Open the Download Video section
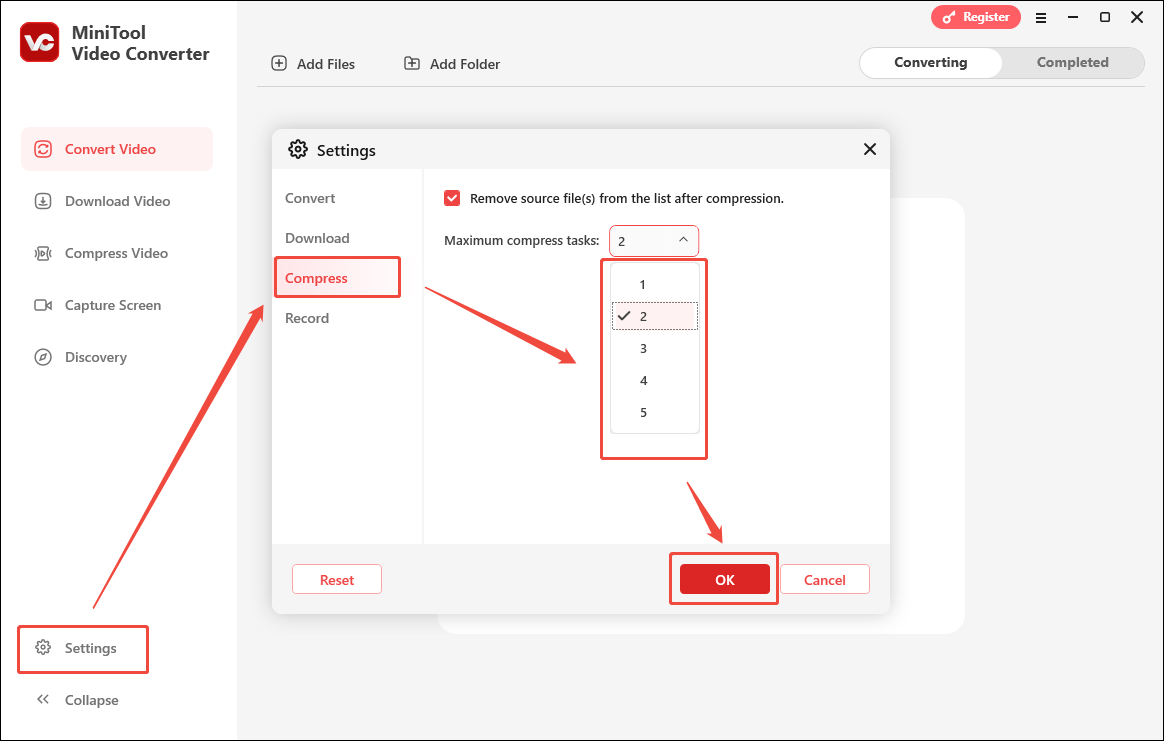The image size is (1164, 741). 42,201
